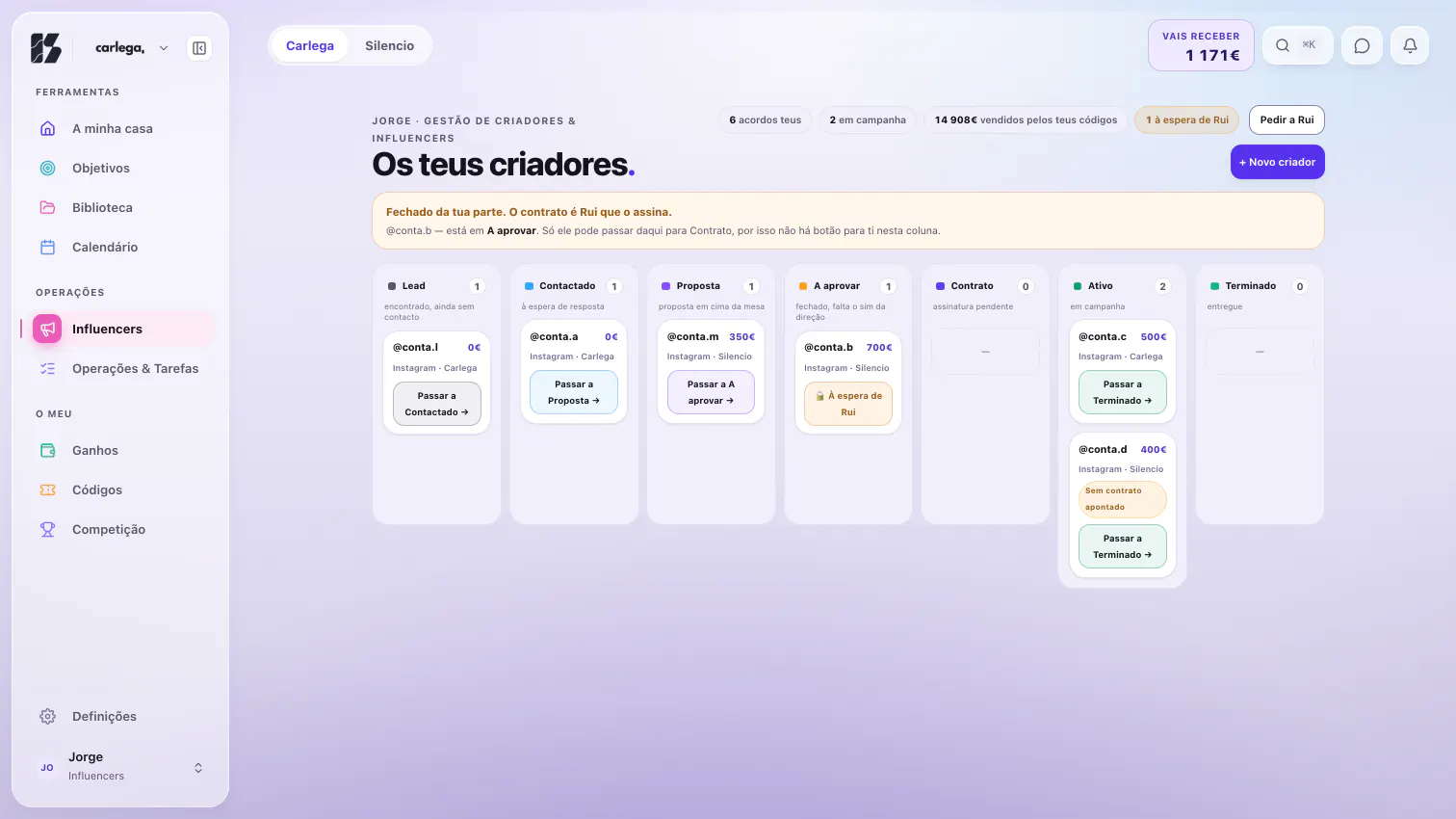Open the Objetivos target icon
The image size is (1456, 819).
(x=47, y=168)
